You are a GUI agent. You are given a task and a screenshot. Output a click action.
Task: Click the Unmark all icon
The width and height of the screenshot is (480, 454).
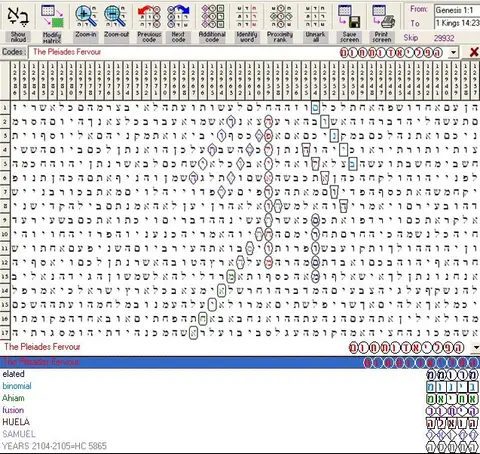[315, 16]
